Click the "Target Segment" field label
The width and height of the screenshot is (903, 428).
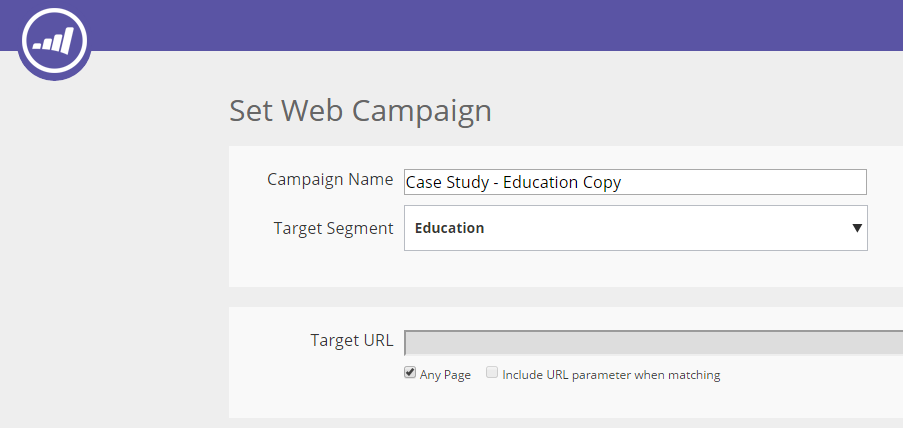[333, 228]
